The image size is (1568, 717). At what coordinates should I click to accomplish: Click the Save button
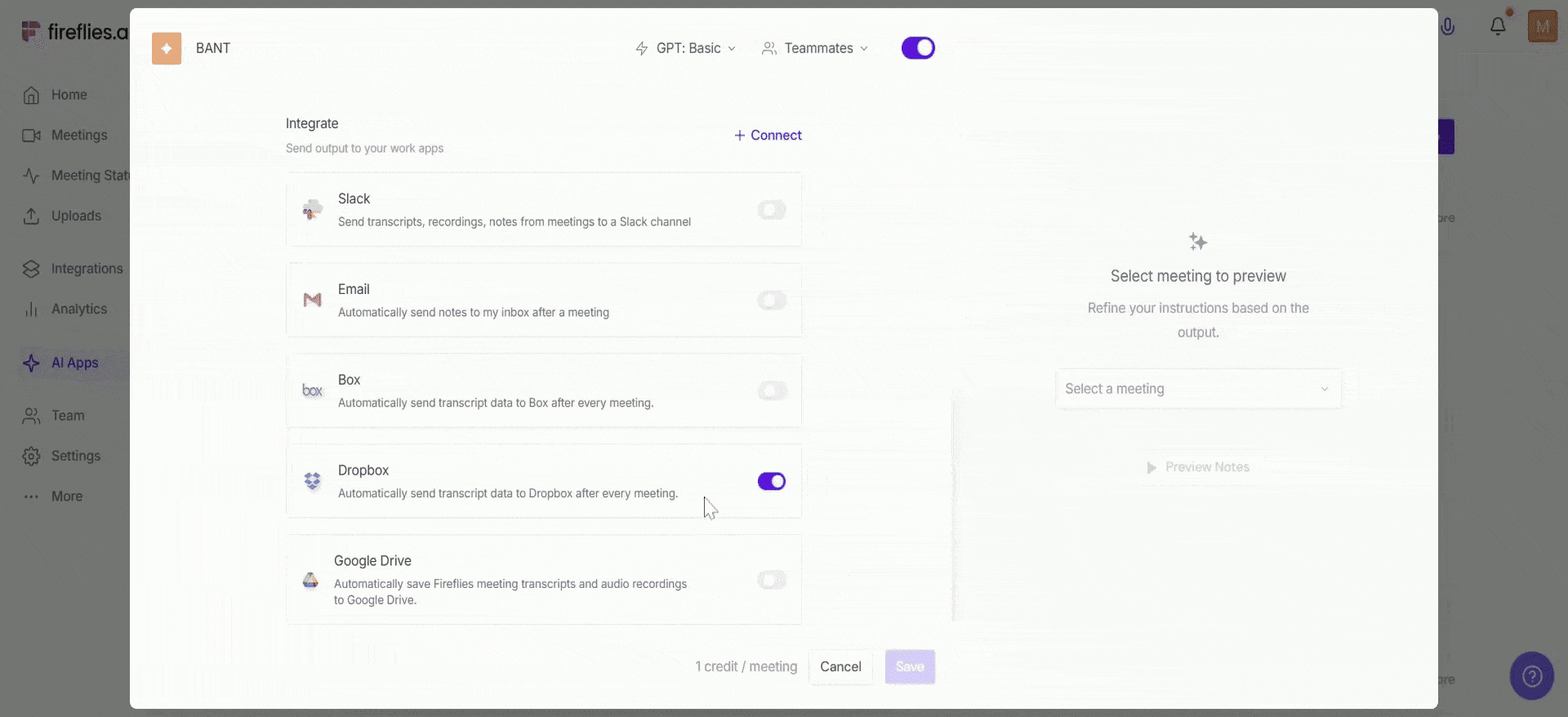(x=910, y=667)
